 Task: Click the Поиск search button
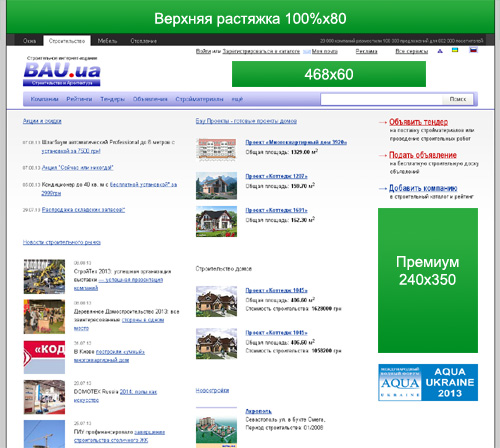458,99
